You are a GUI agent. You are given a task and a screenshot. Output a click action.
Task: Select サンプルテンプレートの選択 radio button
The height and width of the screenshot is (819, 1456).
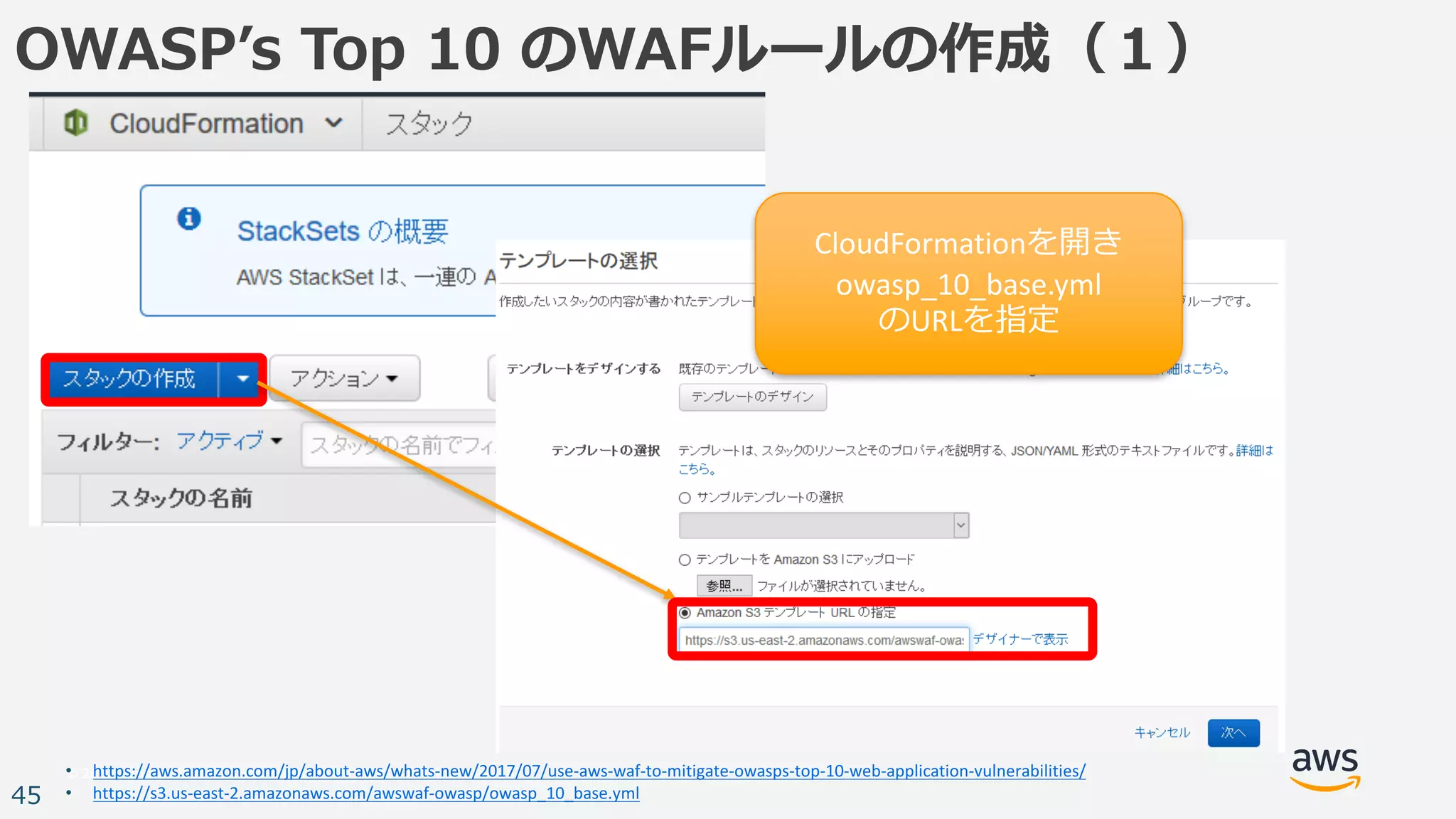tap(685, 498)
